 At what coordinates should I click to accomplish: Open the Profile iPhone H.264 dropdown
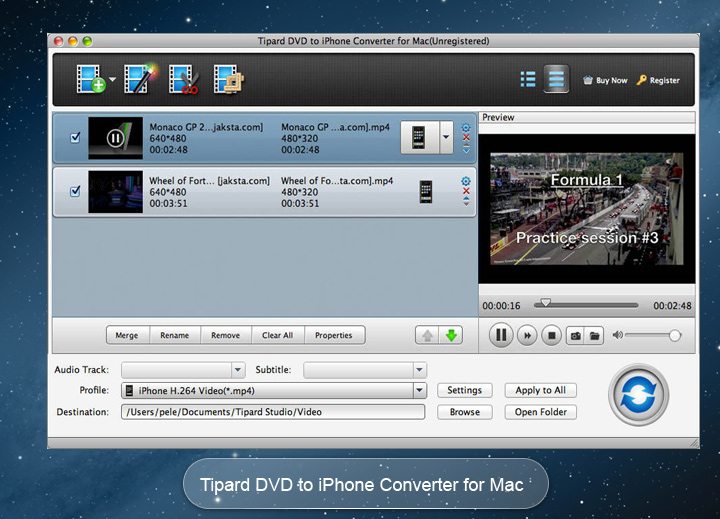coord(274,390)
